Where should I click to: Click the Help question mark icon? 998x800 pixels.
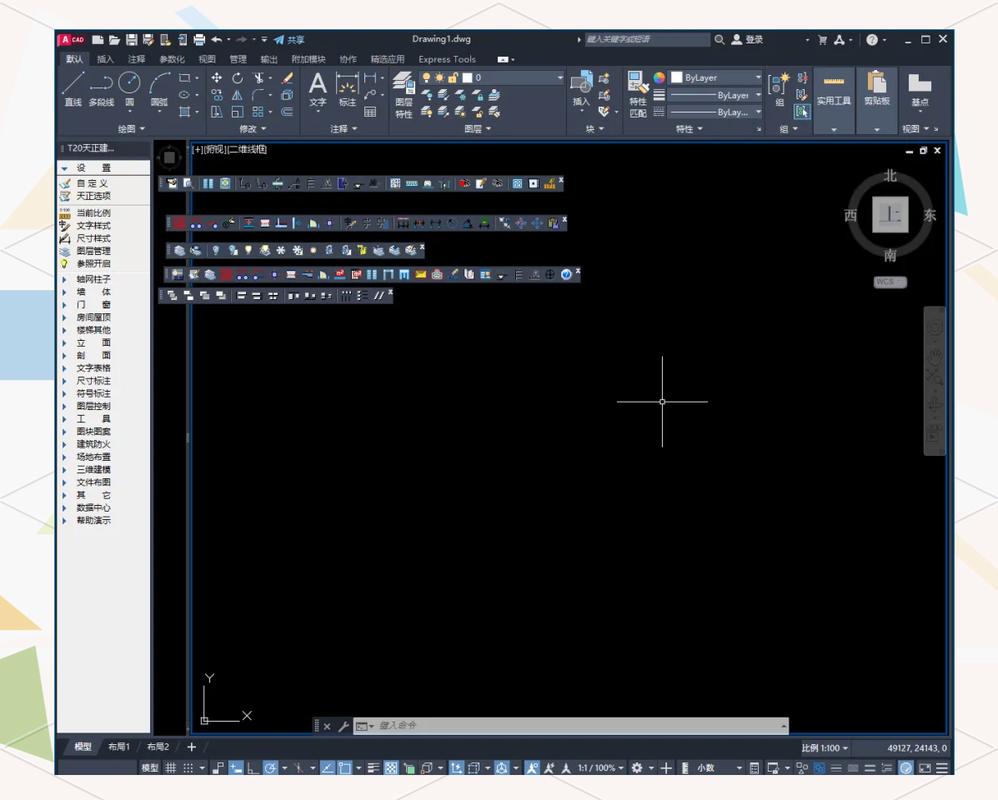tap(872, 39)
